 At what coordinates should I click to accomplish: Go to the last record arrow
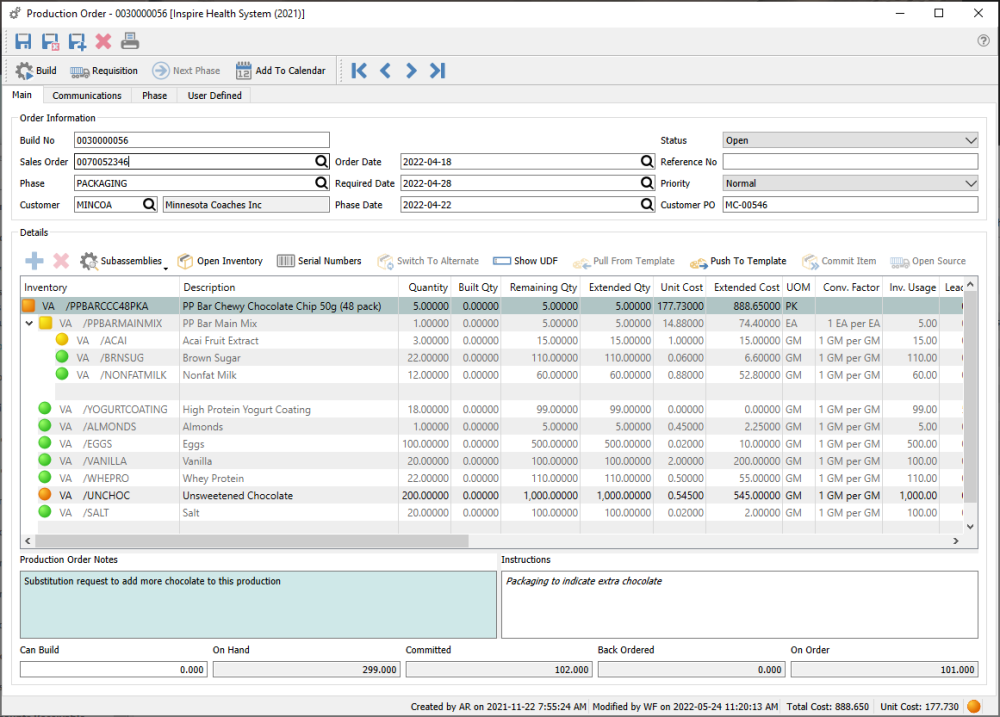click(x=437, y=71)
